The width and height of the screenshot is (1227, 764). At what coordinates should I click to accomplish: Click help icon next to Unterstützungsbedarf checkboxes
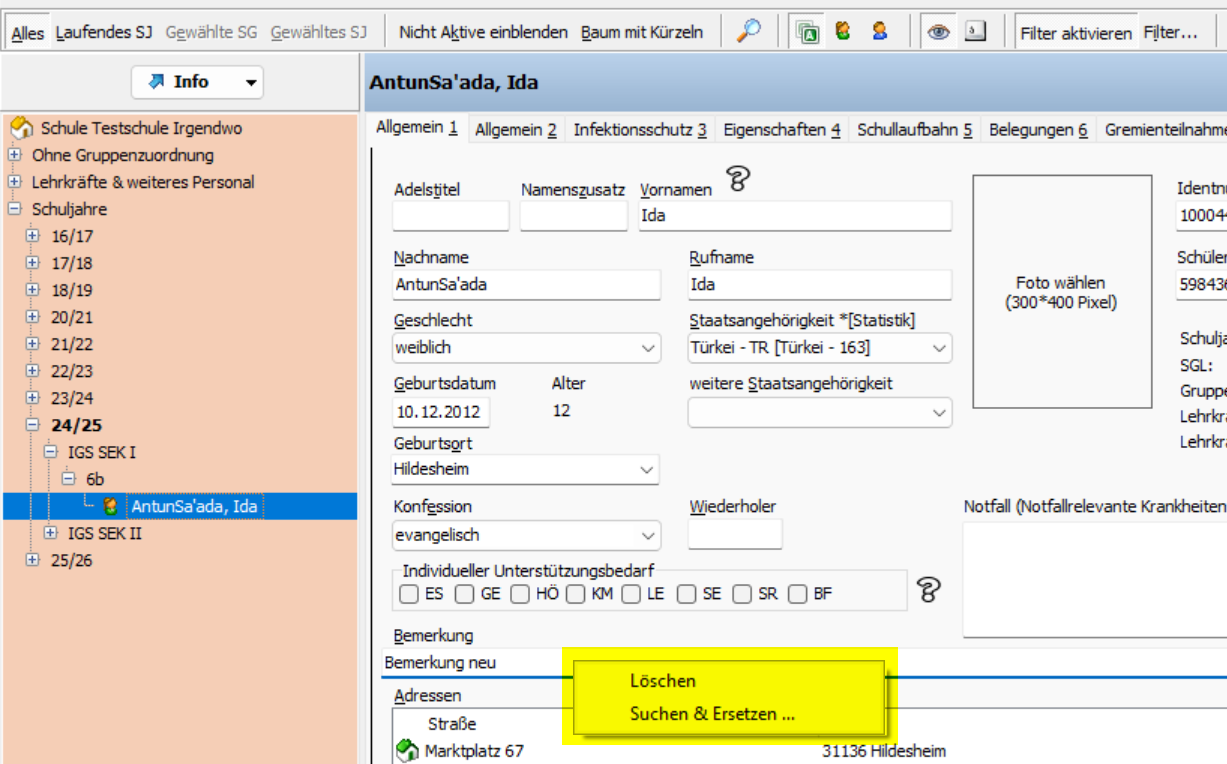pyautogui.click(x=929, y=590)
